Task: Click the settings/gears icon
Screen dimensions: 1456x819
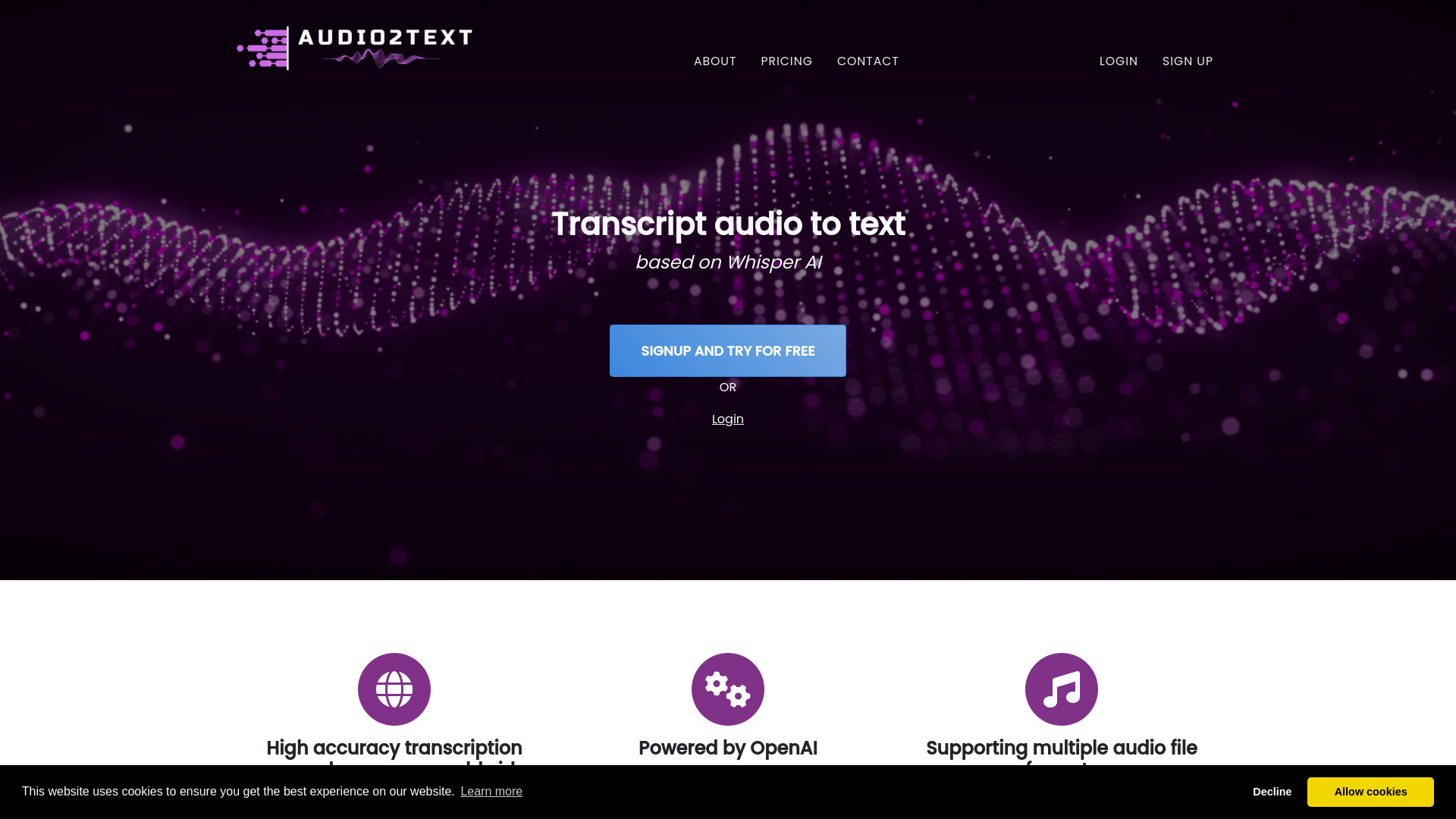Action: coord(727,689)
